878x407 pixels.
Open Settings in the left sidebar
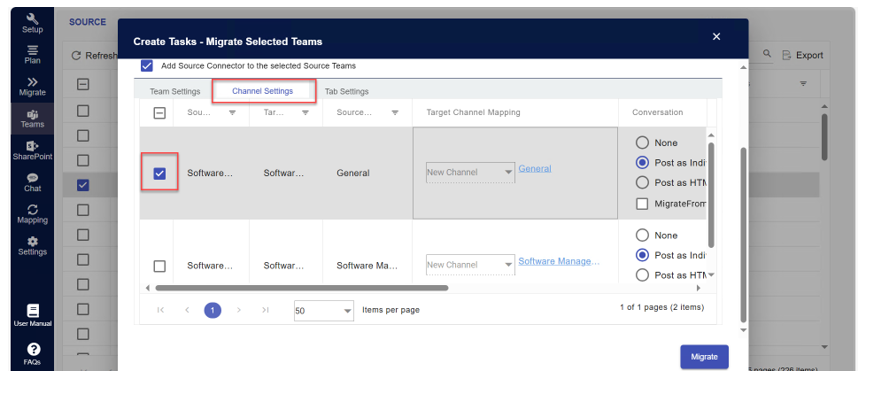32,246
